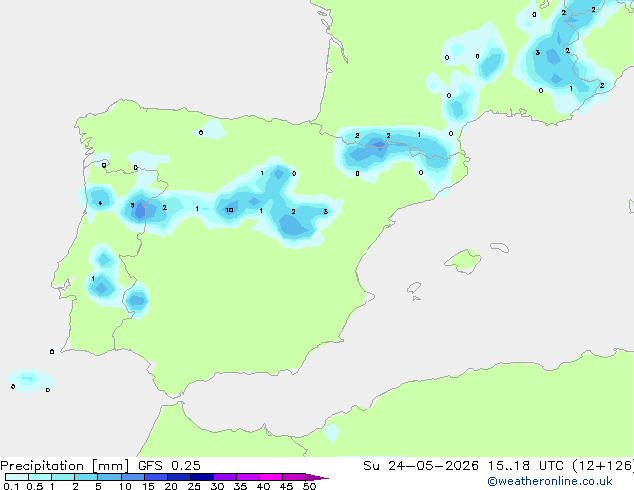634x490 pixels.
Task: Click the Menorca island outline
Action: click(x=500, y=247)
